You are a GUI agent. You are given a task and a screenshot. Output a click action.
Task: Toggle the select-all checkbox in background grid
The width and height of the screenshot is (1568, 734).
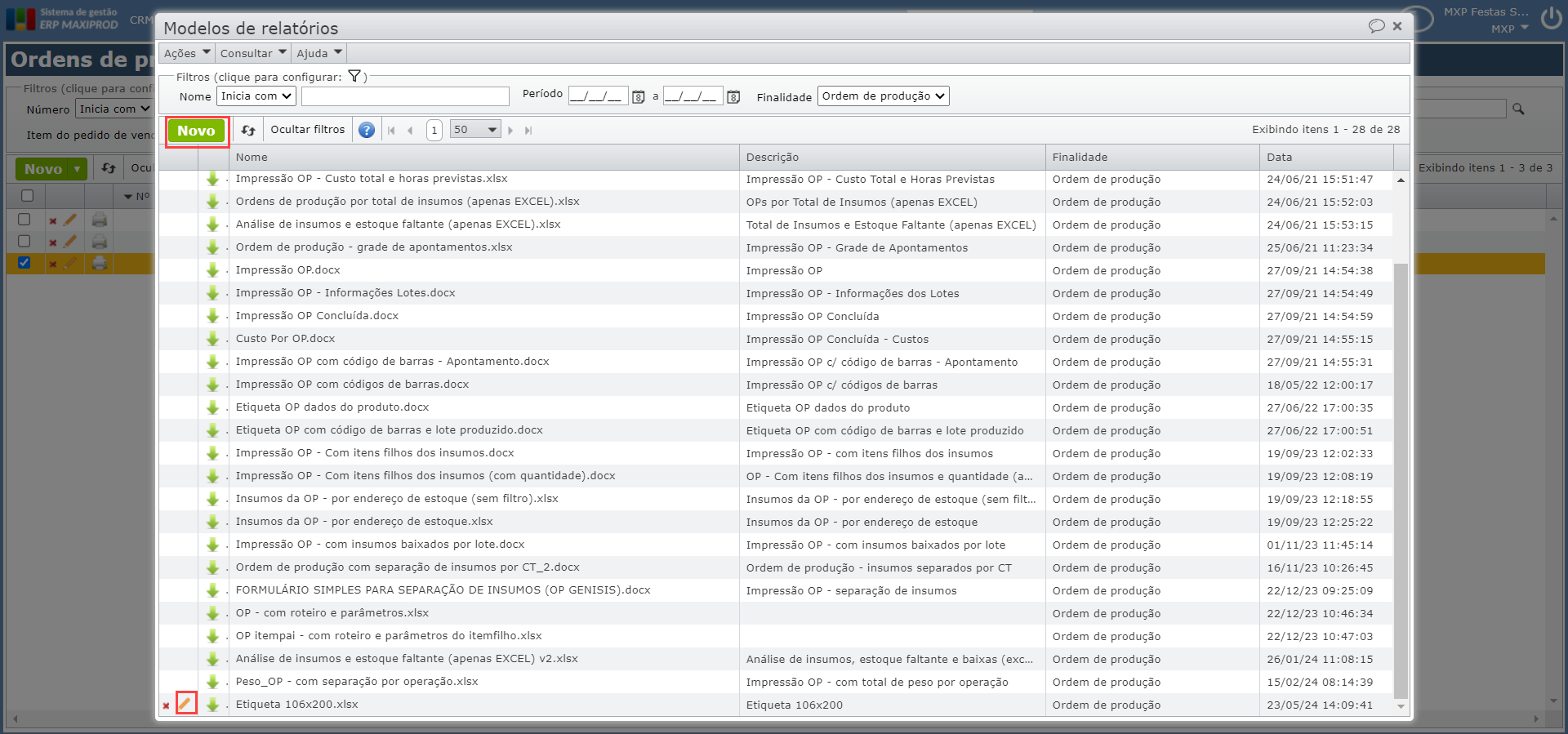(x=27, y=196)
